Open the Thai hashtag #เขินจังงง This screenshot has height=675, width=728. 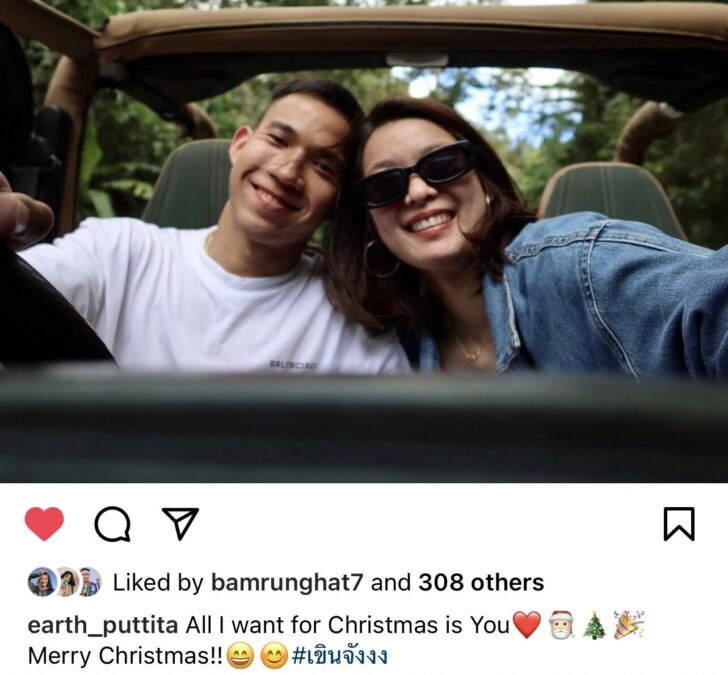coord(340,656)
